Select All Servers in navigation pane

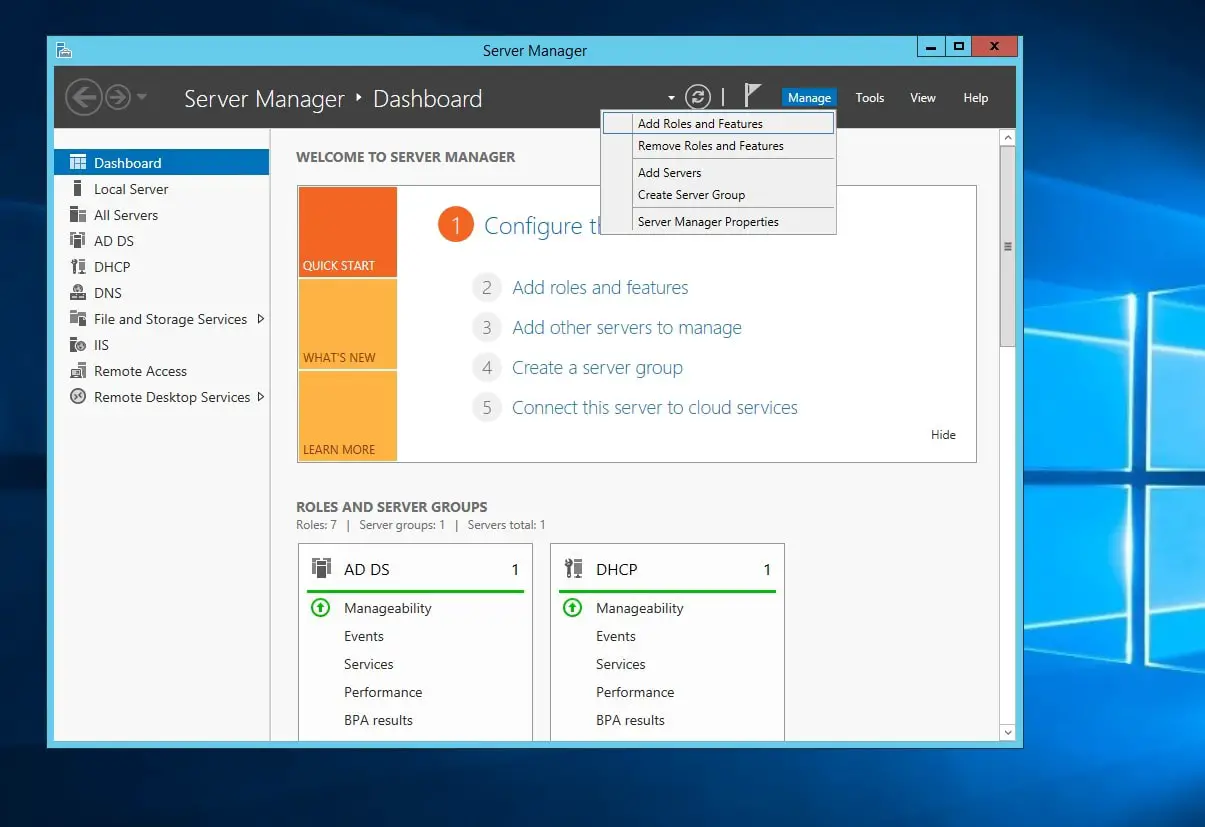tap(126, 215)
